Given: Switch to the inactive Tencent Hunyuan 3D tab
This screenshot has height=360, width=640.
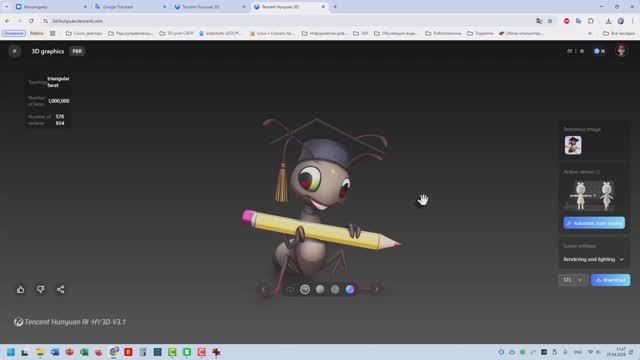Looking at the screenshot, I should [x=209, y=7].
